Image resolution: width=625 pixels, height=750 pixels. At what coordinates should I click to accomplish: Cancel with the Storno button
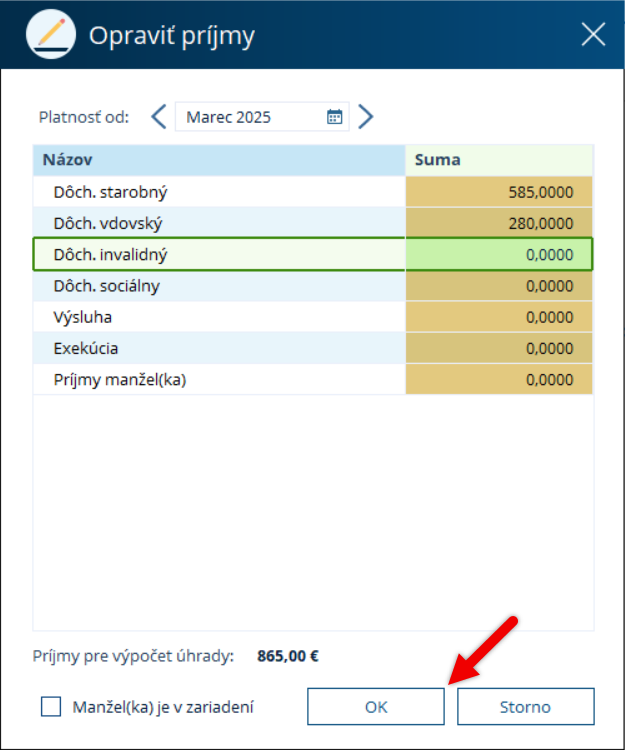point(526,706)
